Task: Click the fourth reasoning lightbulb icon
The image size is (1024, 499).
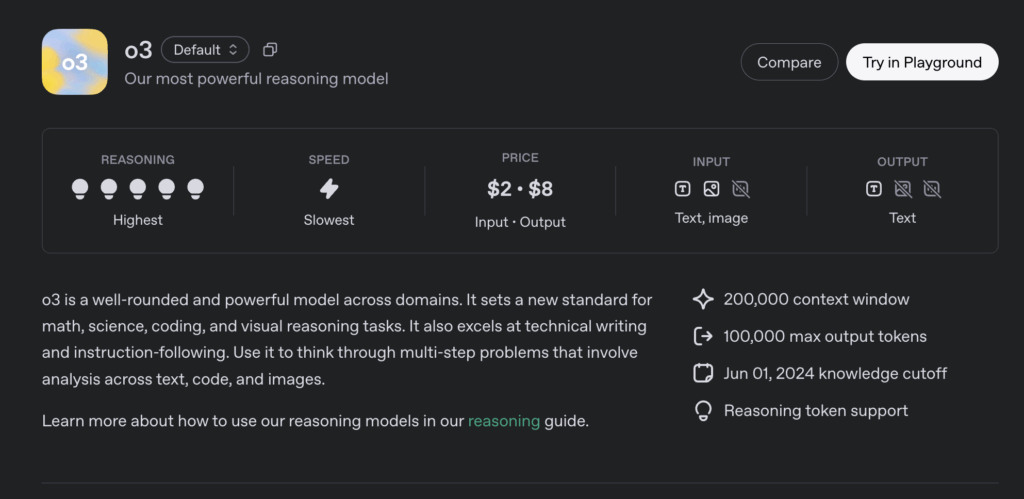Action: 167,189
